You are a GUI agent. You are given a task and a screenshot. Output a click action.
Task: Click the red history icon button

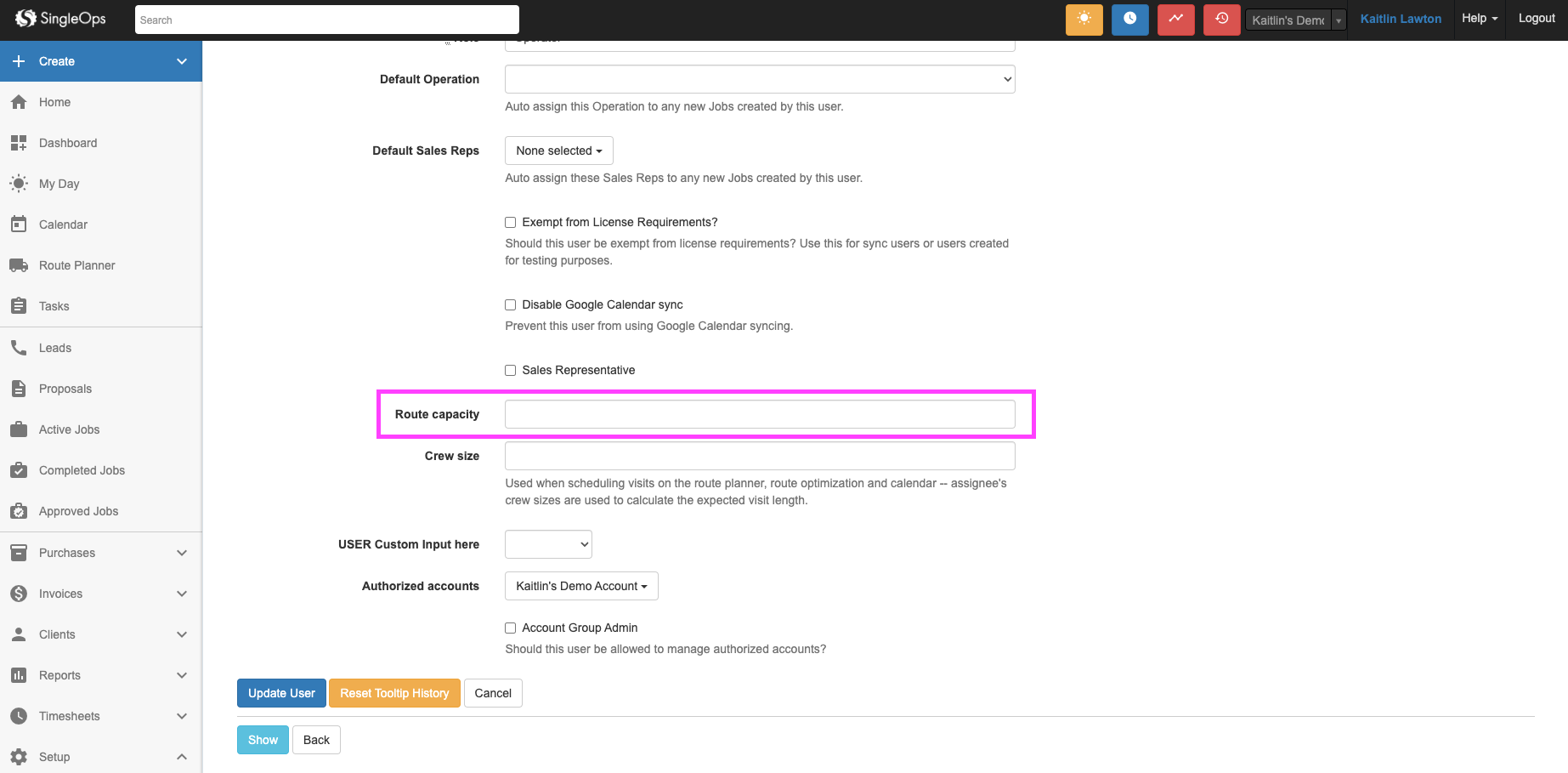[x=1221, y=20]
